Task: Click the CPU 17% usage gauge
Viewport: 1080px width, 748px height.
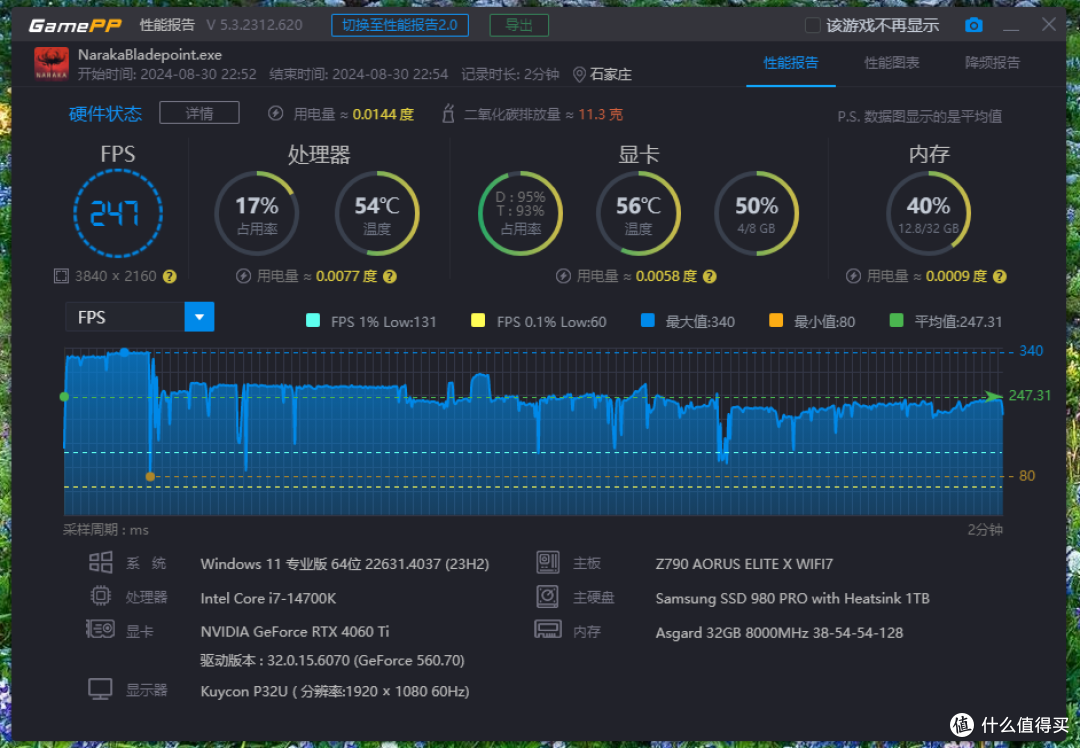Action: point(257,214)
